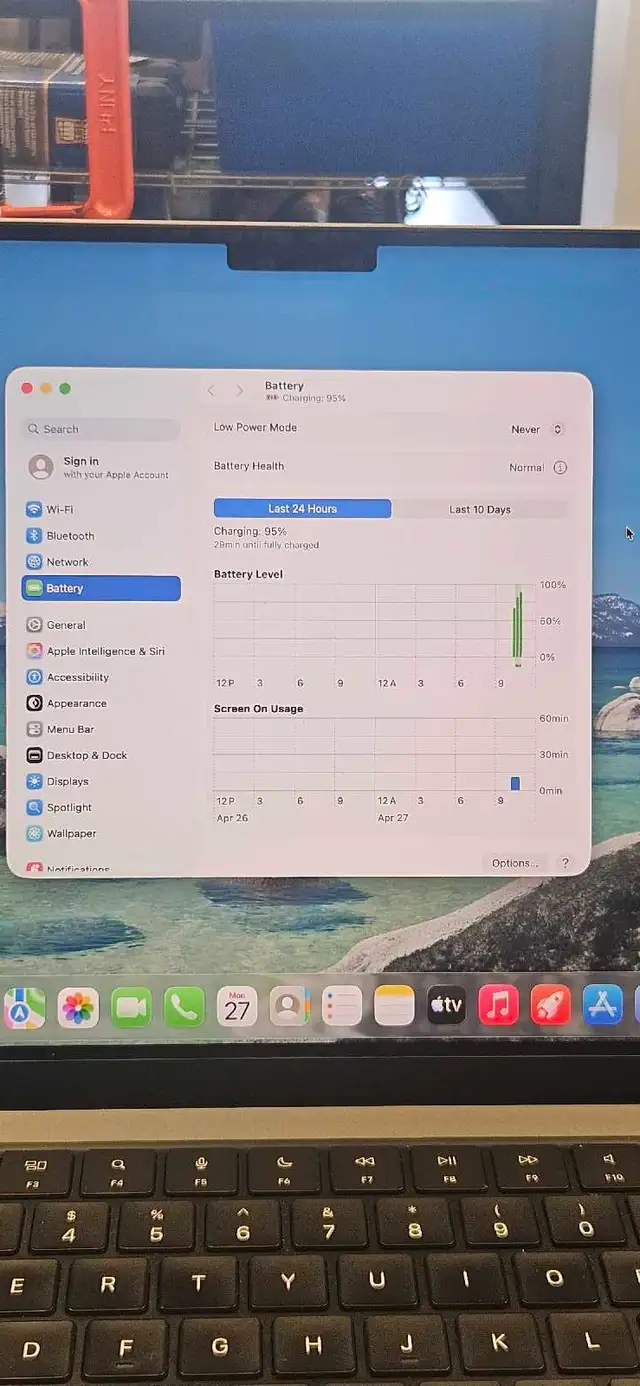640x1386 pixels.
Task: Open Reminders from the Dock
Action: coord(342,1006)
